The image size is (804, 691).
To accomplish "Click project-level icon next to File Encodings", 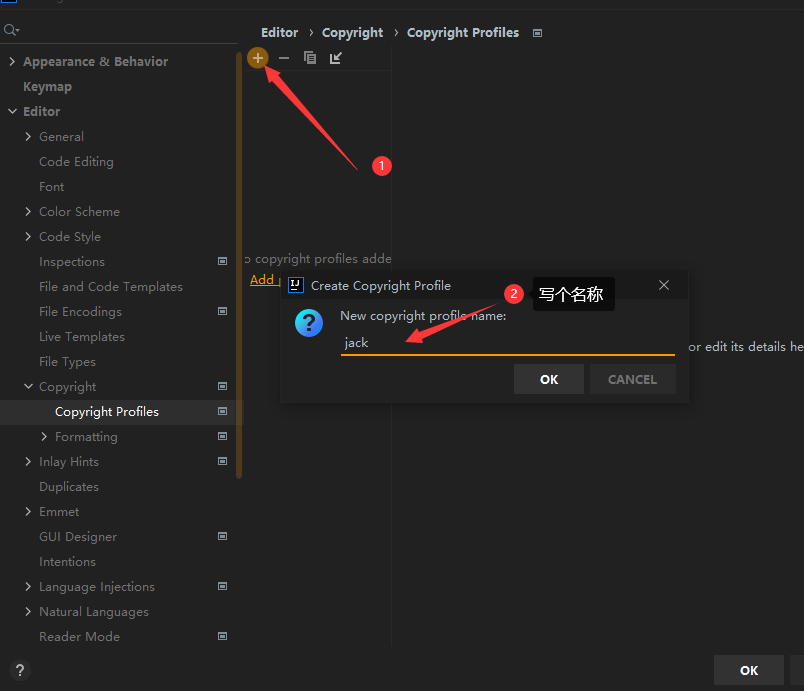I will [x=223, y=311].
